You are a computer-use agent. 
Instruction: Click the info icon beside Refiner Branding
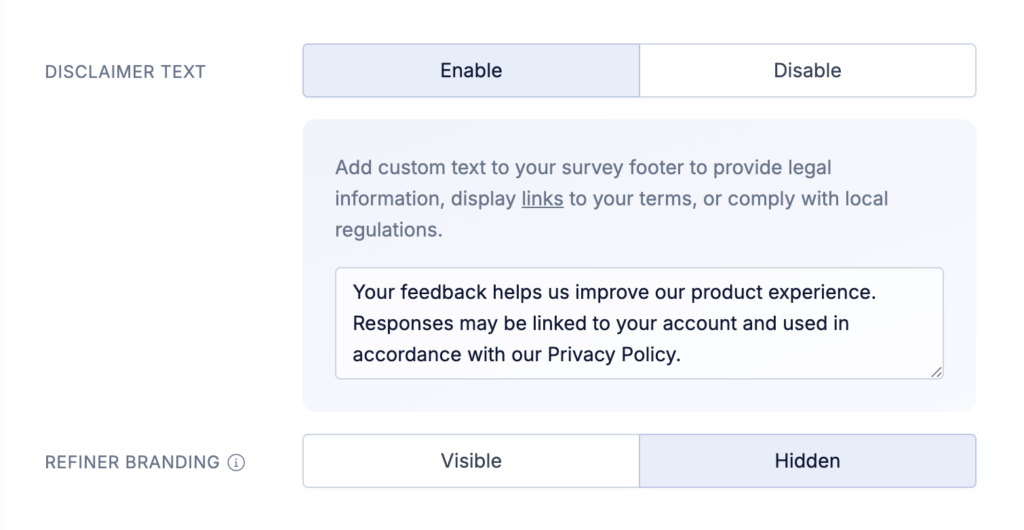coord(236,463)
